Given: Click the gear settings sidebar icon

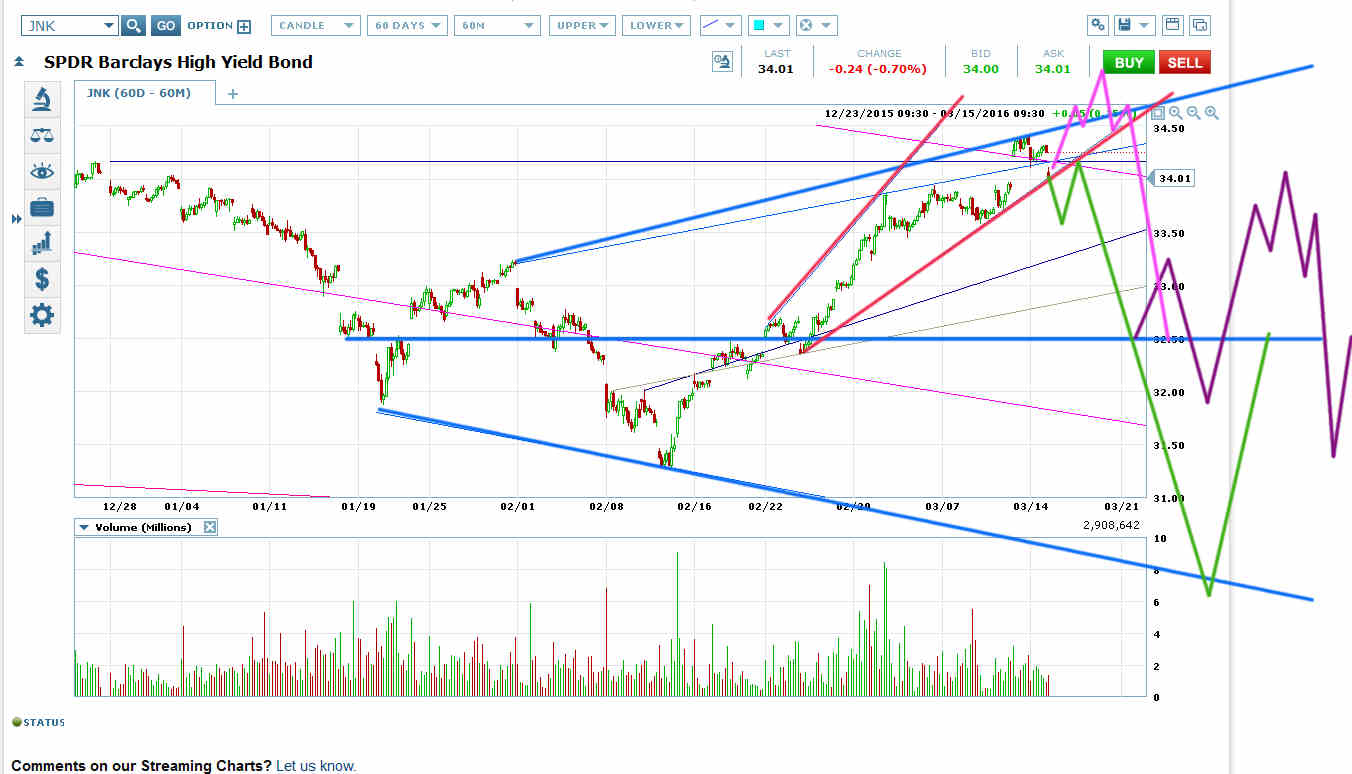Looking at the screenshot, I should click(42, 315).
